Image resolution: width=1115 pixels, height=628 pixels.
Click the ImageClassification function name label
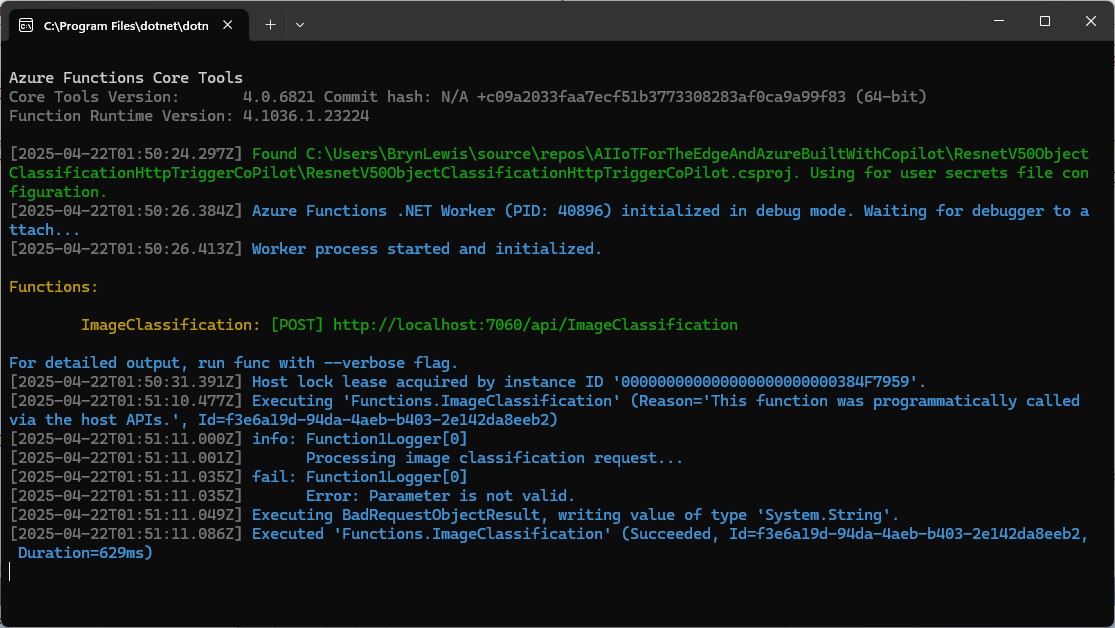pyautogui.click(x=170, y=325)
